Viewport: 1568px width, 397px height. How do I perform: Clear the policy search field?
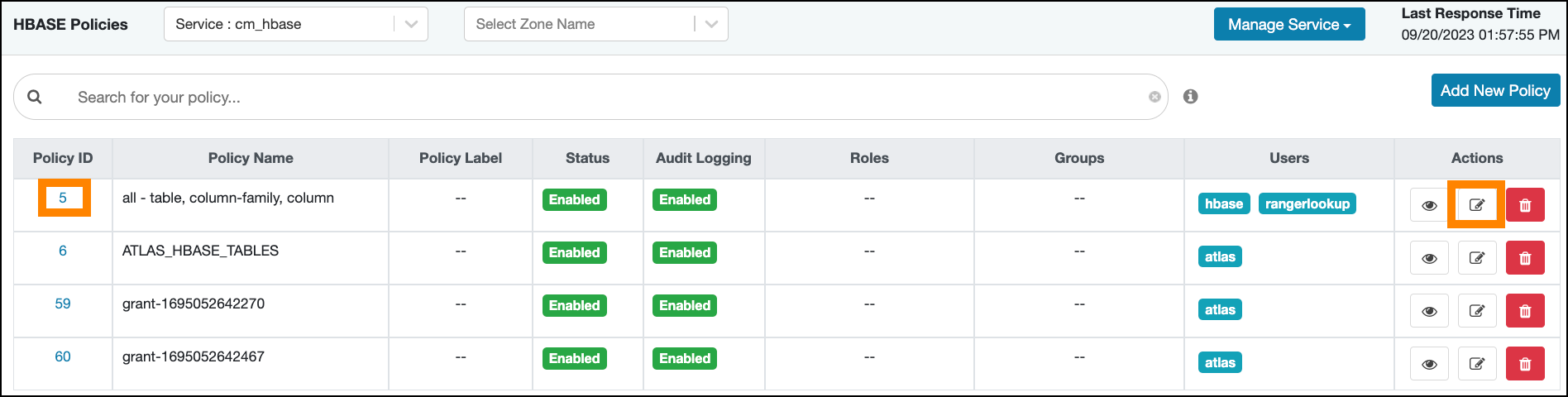1154,97
